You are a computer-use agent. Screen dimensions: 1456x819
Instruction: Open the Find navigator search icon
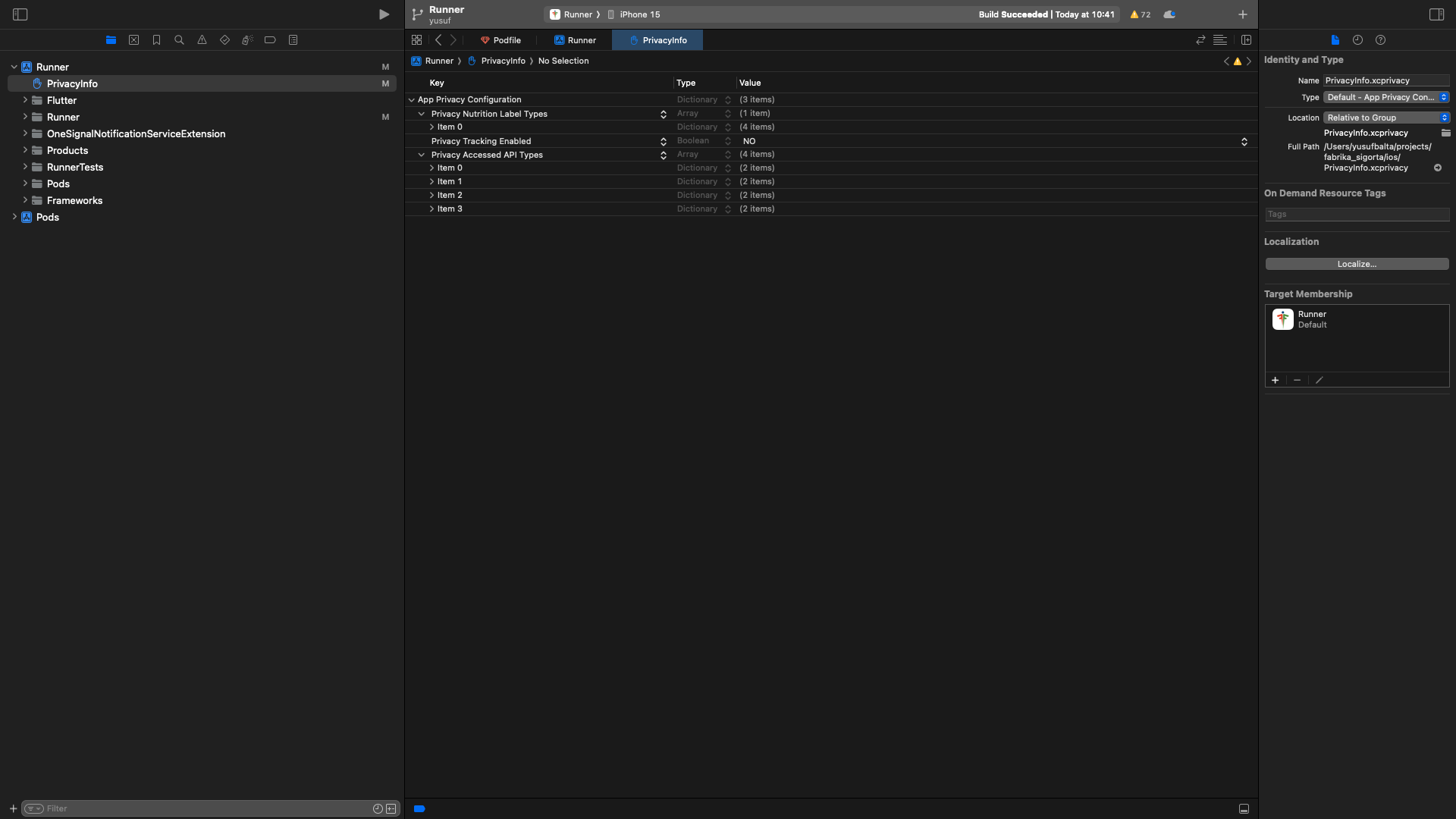pyautogui.click(x=179, y=40)
